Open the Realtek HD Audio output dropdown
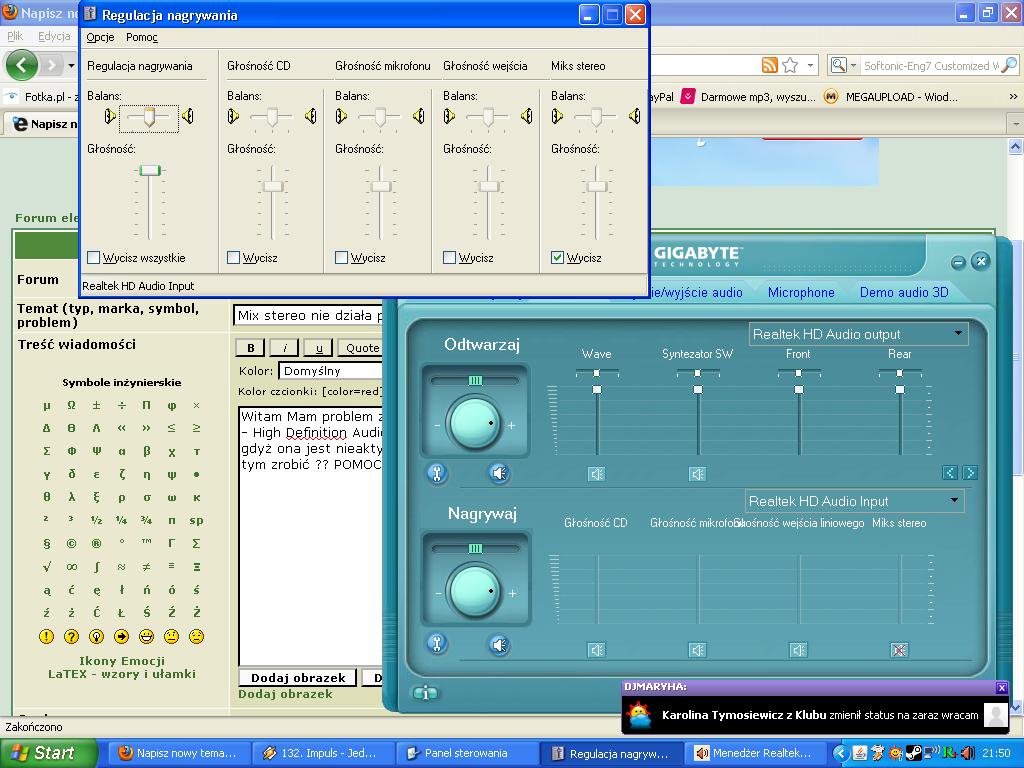This screenshot has width=1024, height=768. point(958,334)
